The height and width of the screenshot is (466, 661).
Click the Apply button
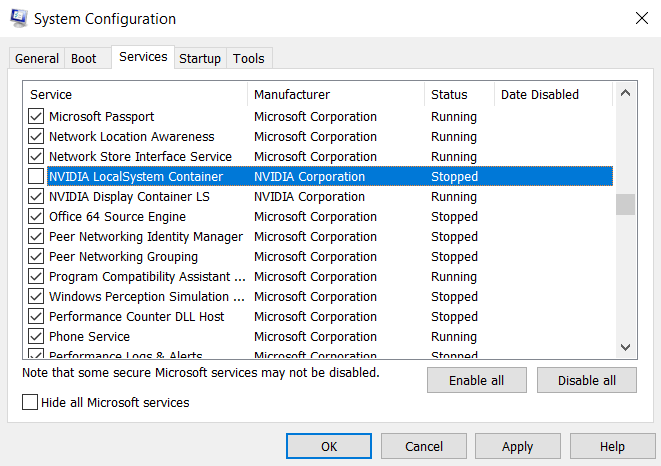point(517,446)
